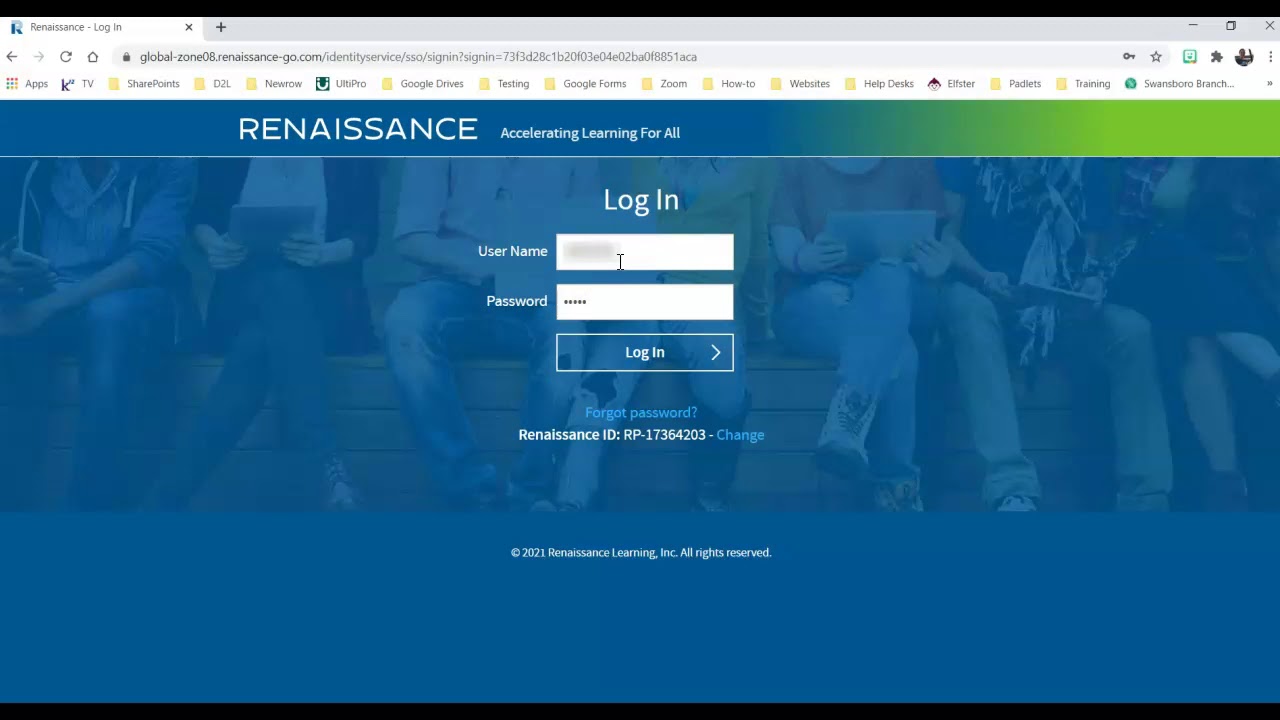
Task: Bookmark this page with the star icon
Action: tap(1156, 57)
